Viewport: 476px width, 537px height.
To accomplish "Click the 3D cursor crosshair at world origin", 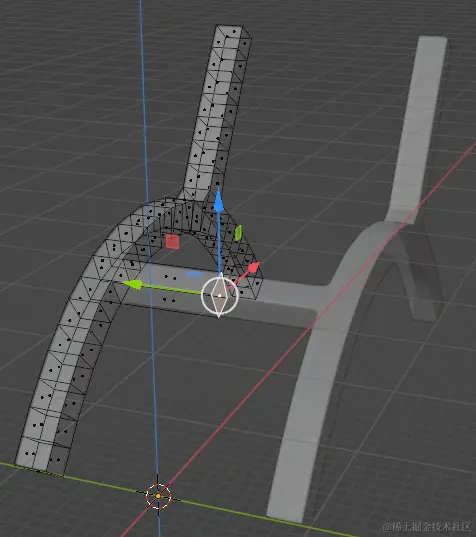I will coord(158,496).
